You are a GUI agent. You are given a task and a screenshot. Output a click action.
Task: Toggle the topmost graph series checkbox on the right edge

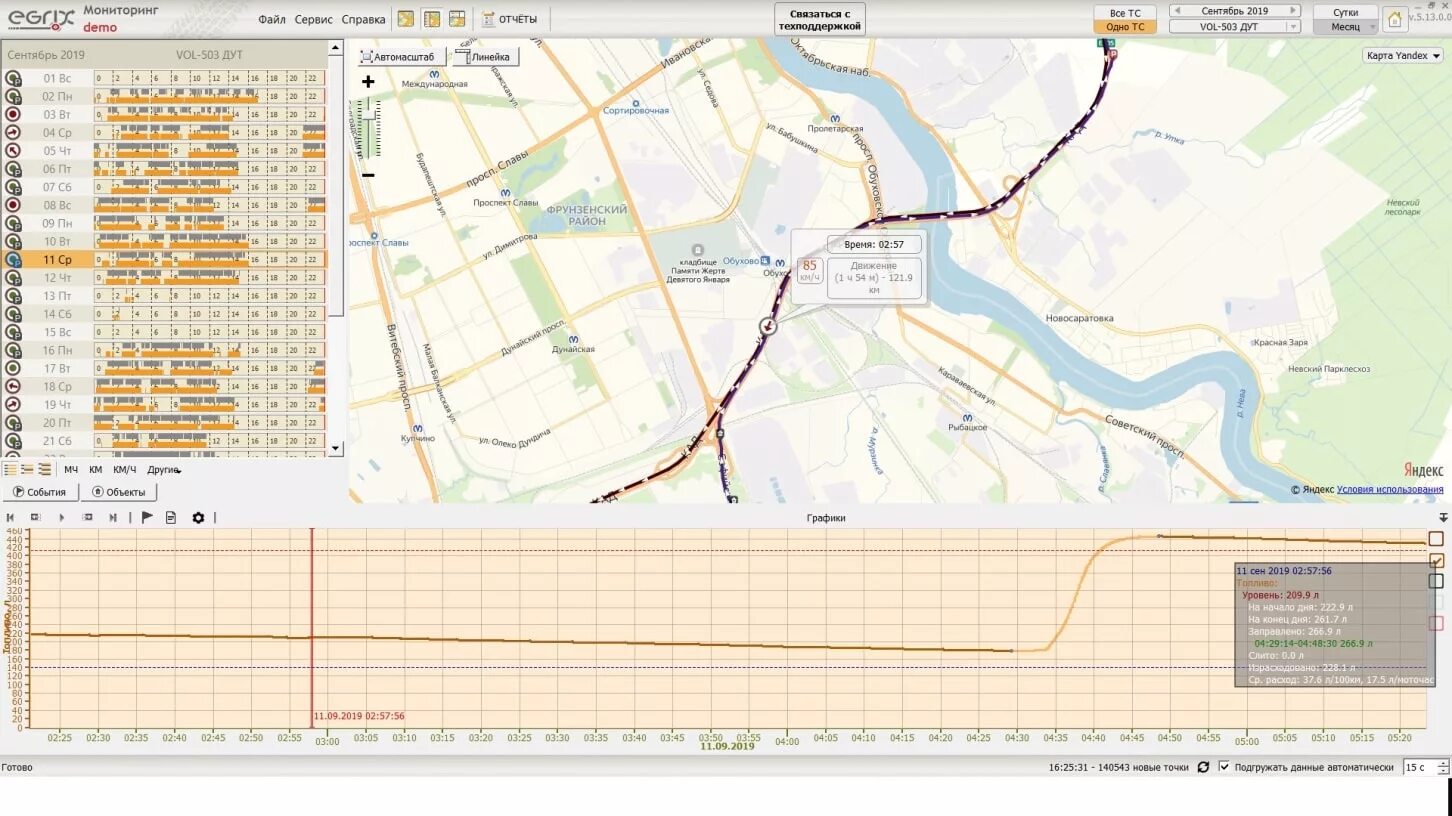[1437, 539]
